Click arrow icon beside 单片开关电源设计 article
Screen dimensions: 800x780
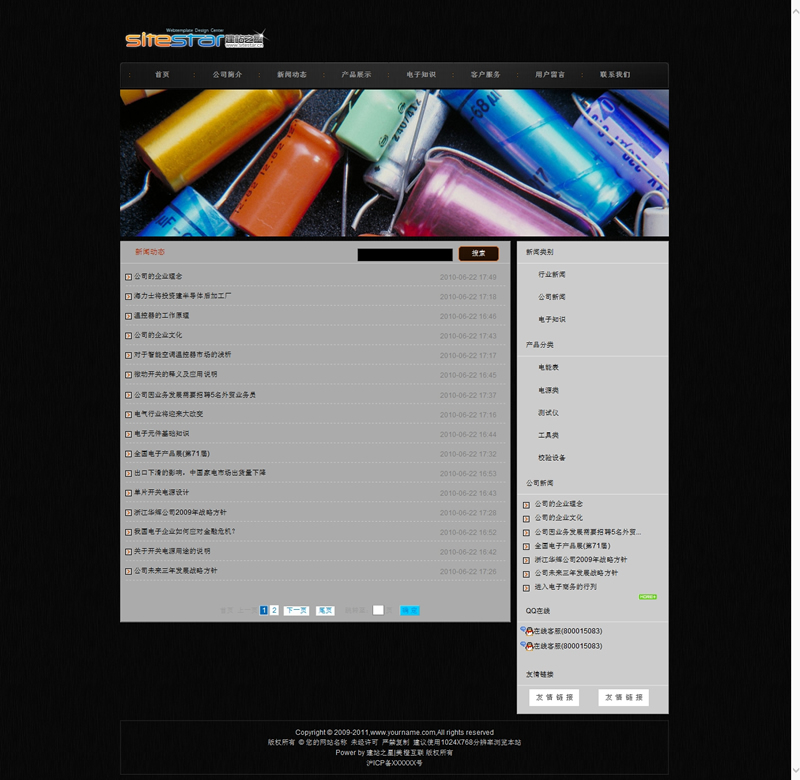[128, 493]
